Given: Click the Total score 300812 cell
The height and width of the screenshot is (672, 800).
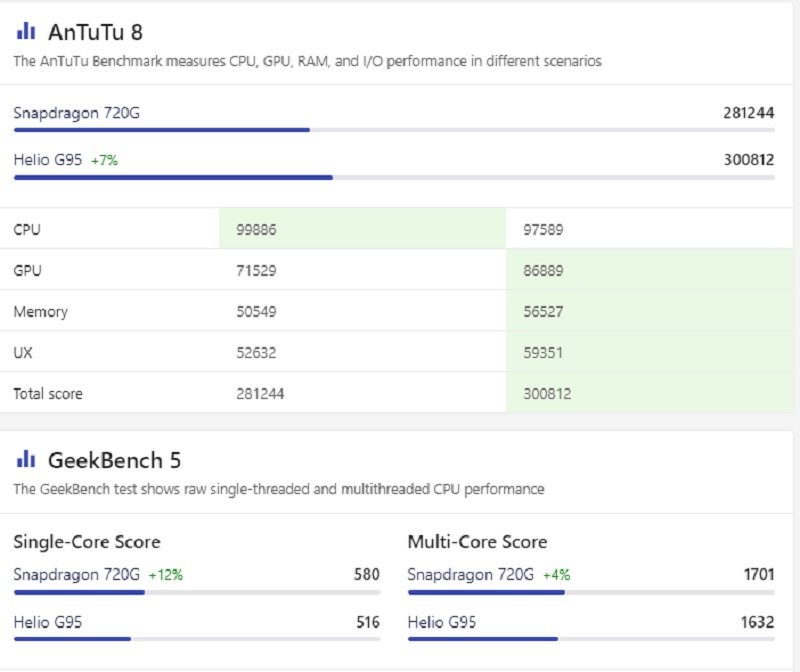Looking at the screenshot, I should (x=547, y=394).
